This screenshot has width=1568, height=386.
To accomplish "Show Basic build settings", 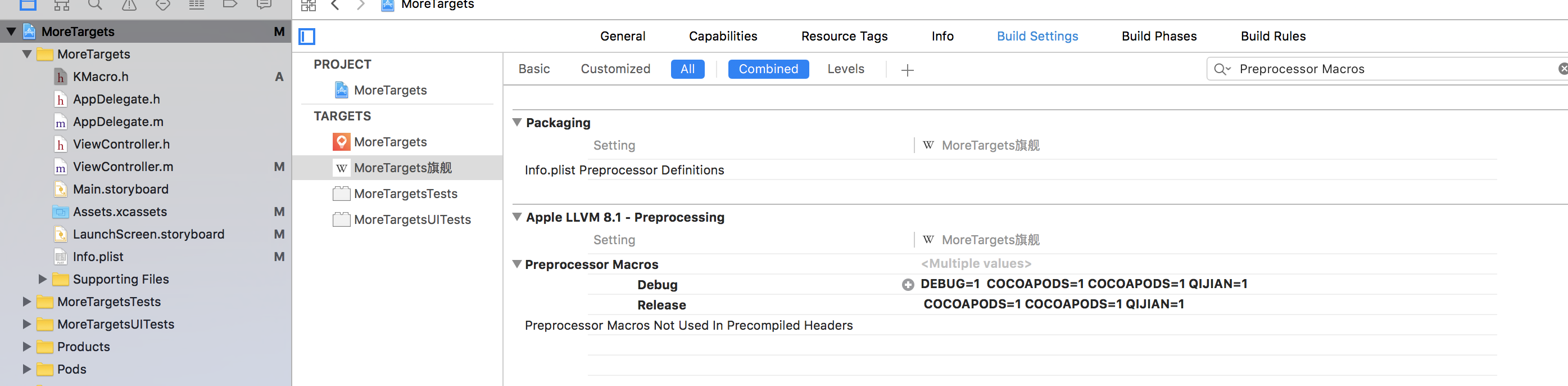I will click(534, 69).
